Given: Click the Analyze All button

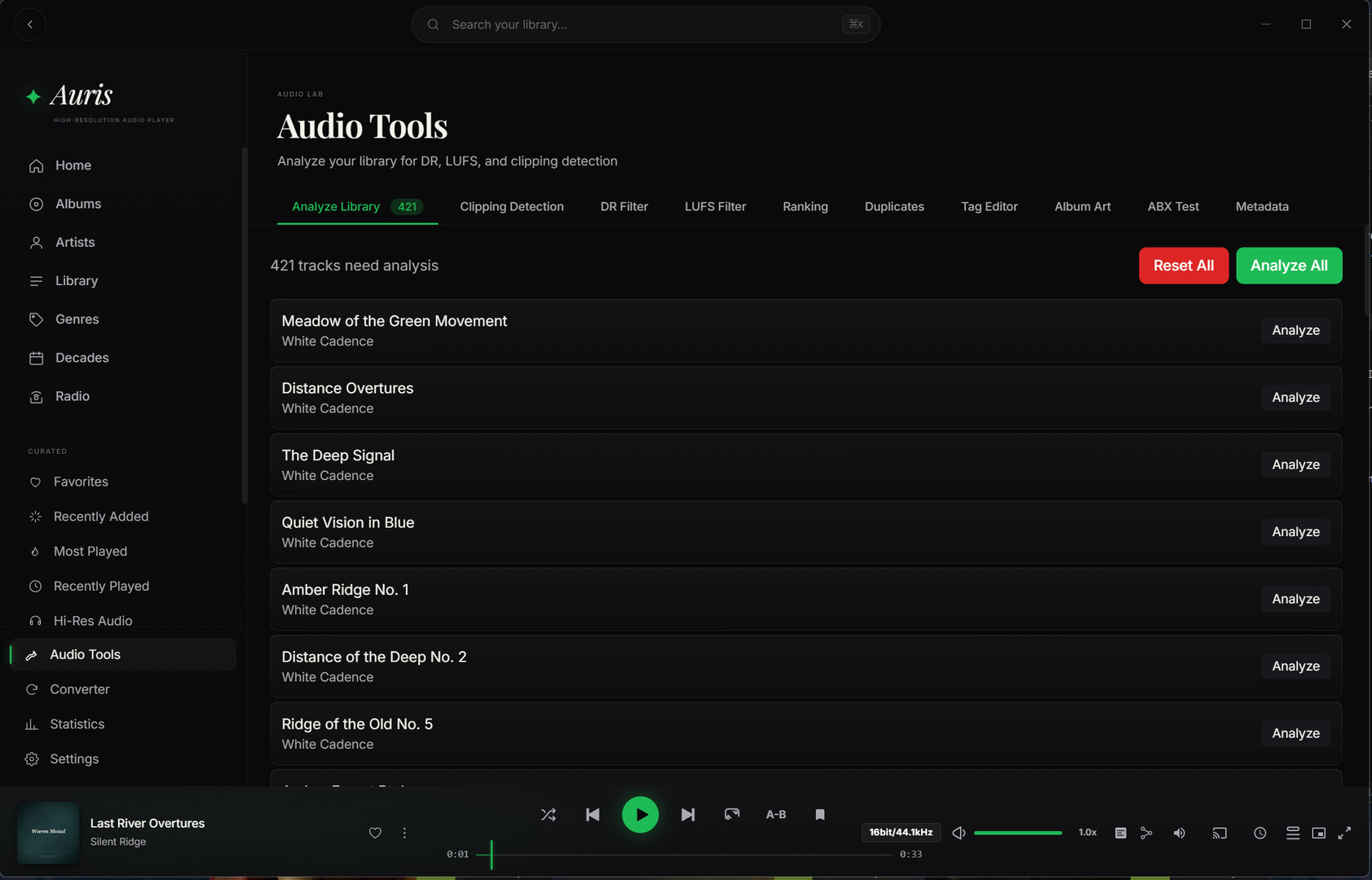Looking at the screenshot, I should coord(1289,266).
